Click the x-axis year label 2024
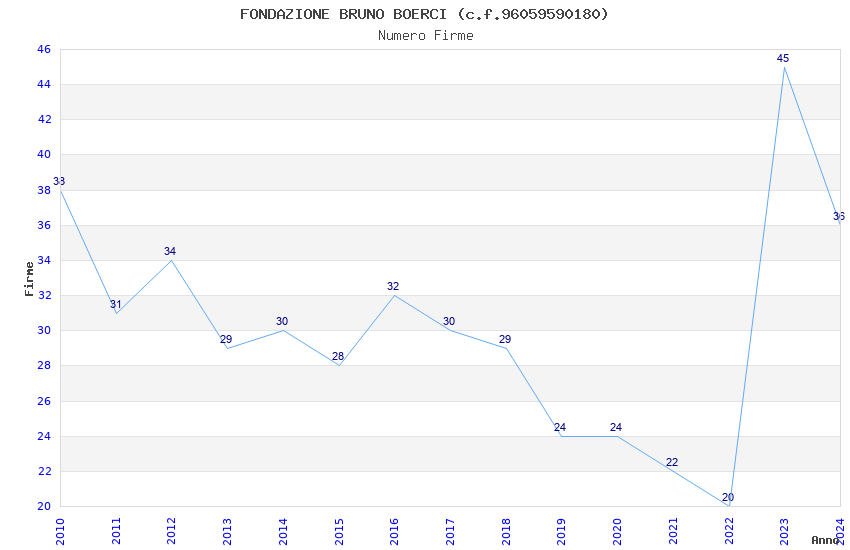Viewport: 850px width, 550px height. point(841,532)
